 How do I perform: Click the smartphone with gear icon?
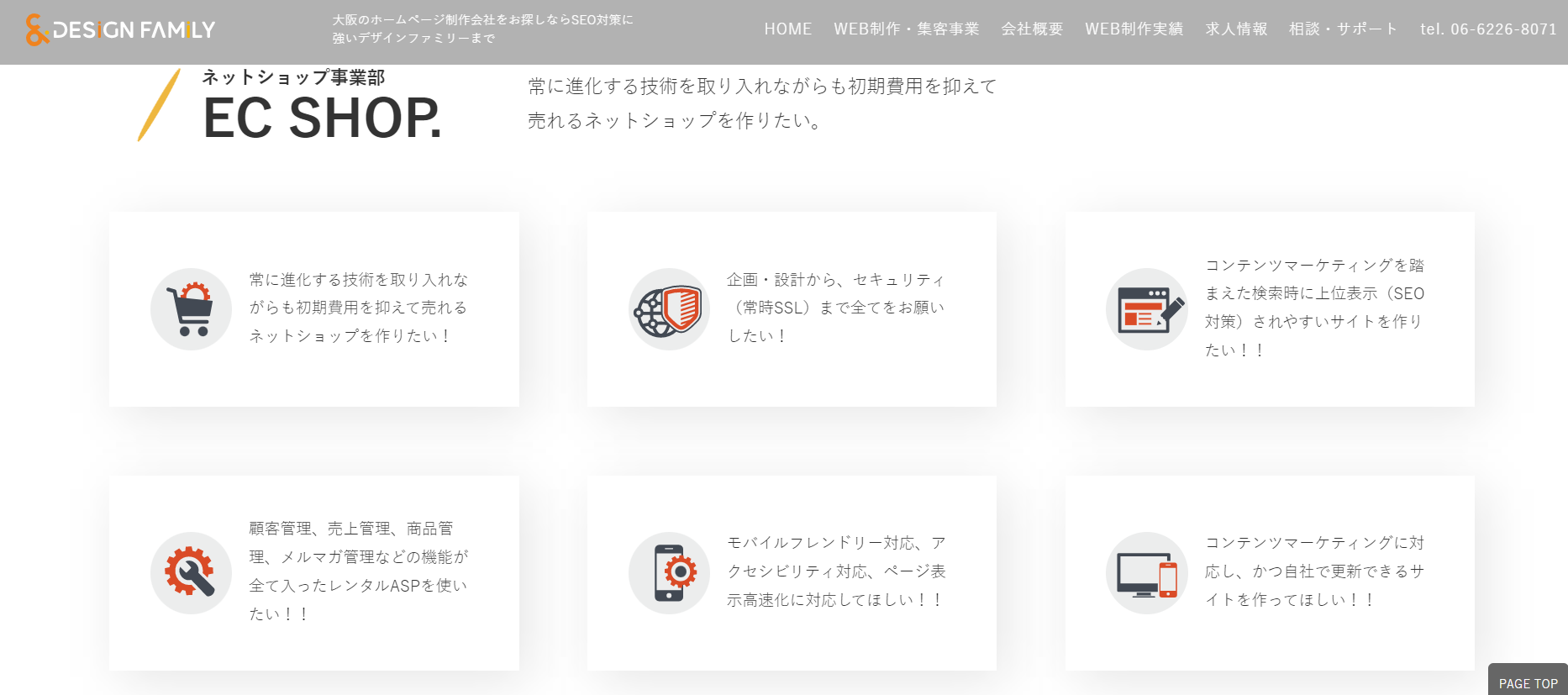(x=669, y=572)
